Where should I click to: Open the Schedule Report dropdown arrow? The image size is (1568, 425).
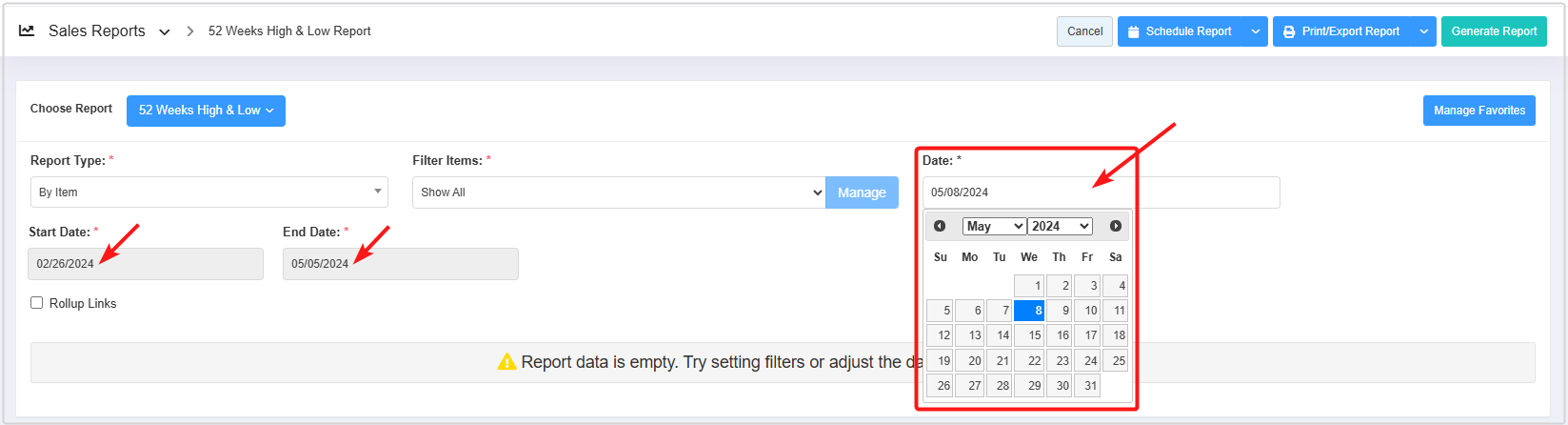coord(1256,31)
